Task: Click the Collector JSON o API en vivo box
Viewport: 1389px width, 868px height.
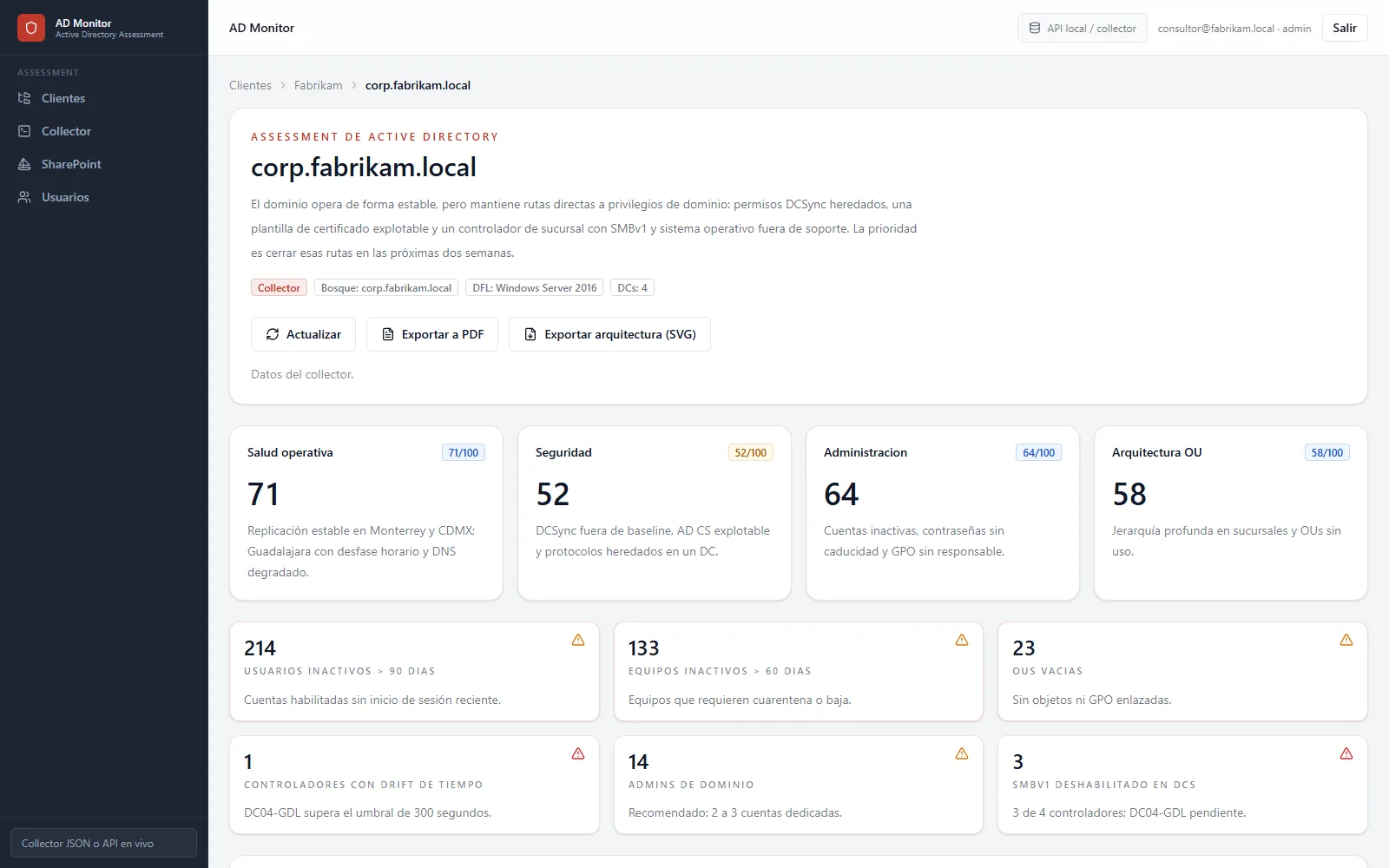Action: (x=103, y=843)
